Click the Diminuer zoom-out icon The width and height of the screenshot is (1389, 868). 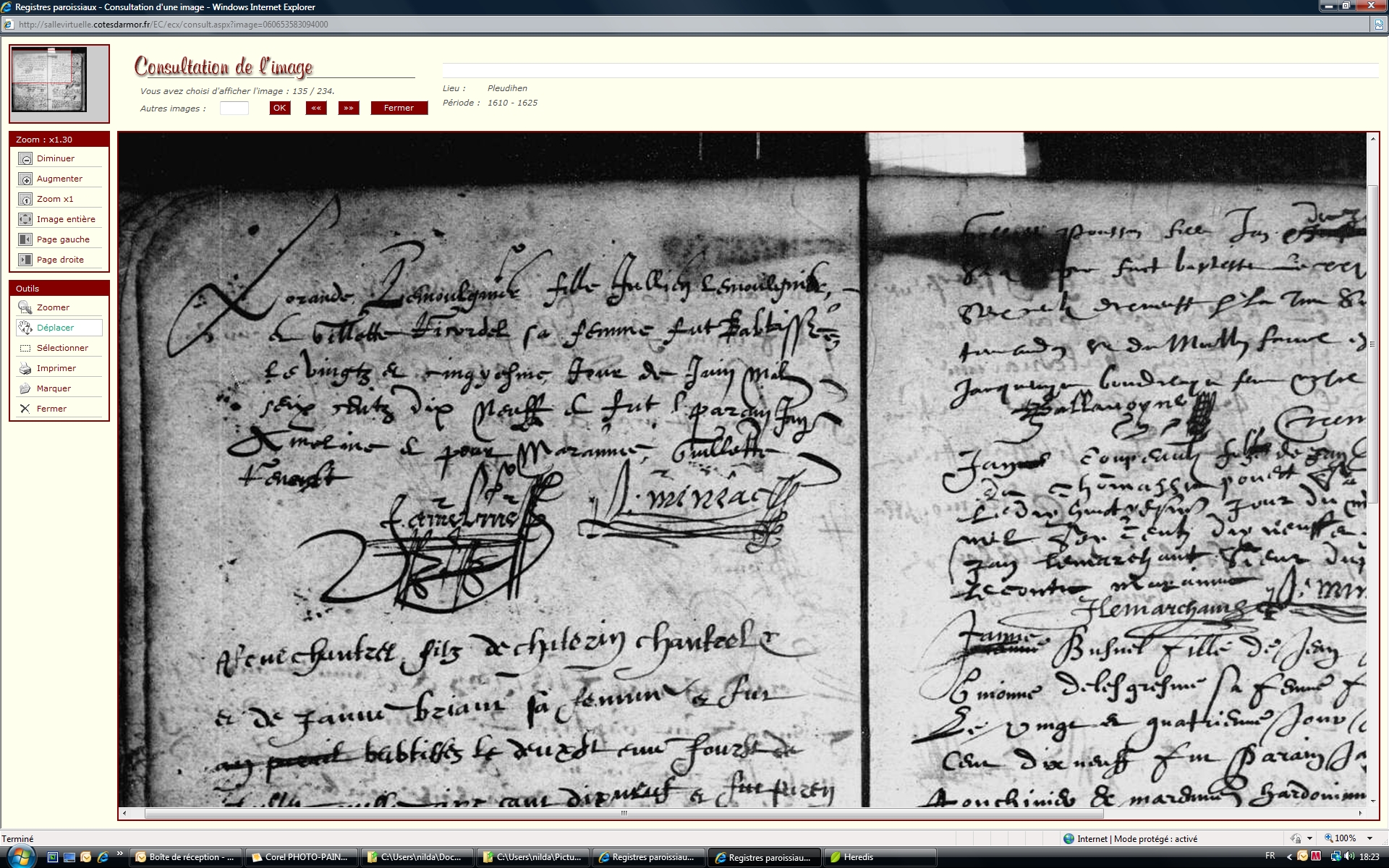tap(25, 158)
